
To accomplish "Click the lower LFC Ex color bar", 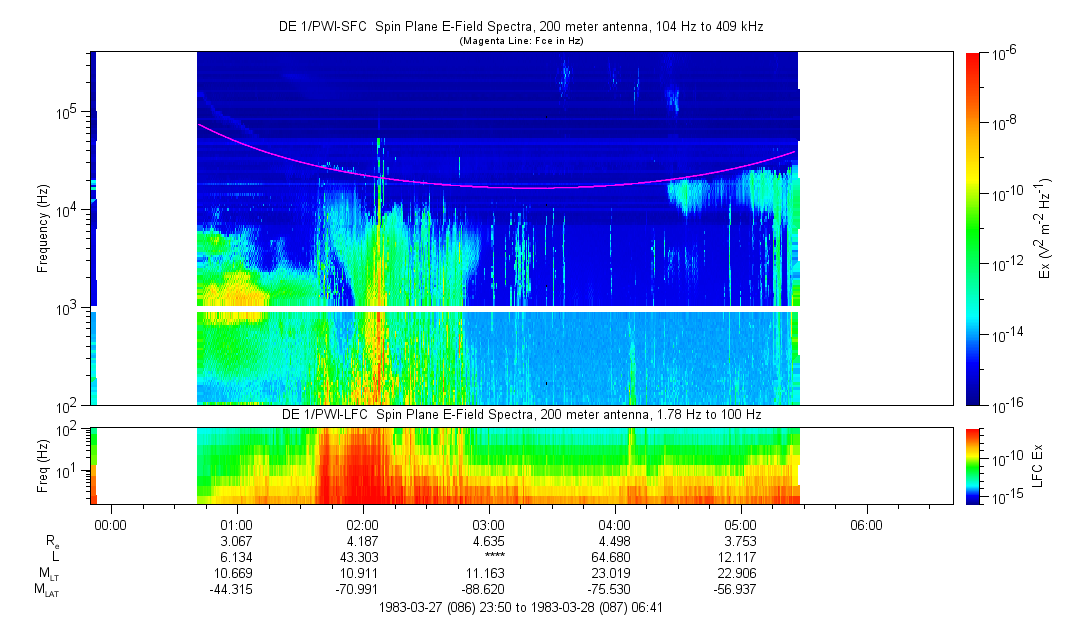I will (974, 466).
